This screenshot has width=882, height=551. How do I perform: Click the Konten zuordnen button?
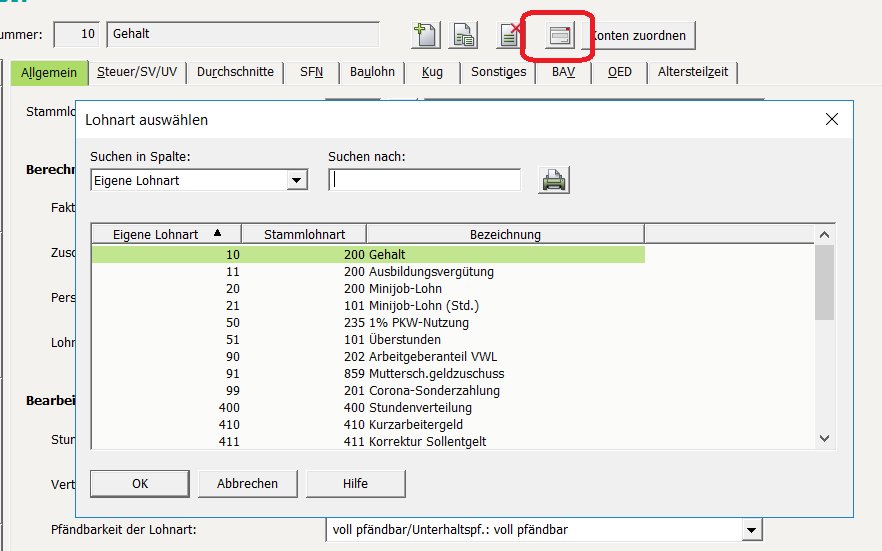tap(641, 35)
